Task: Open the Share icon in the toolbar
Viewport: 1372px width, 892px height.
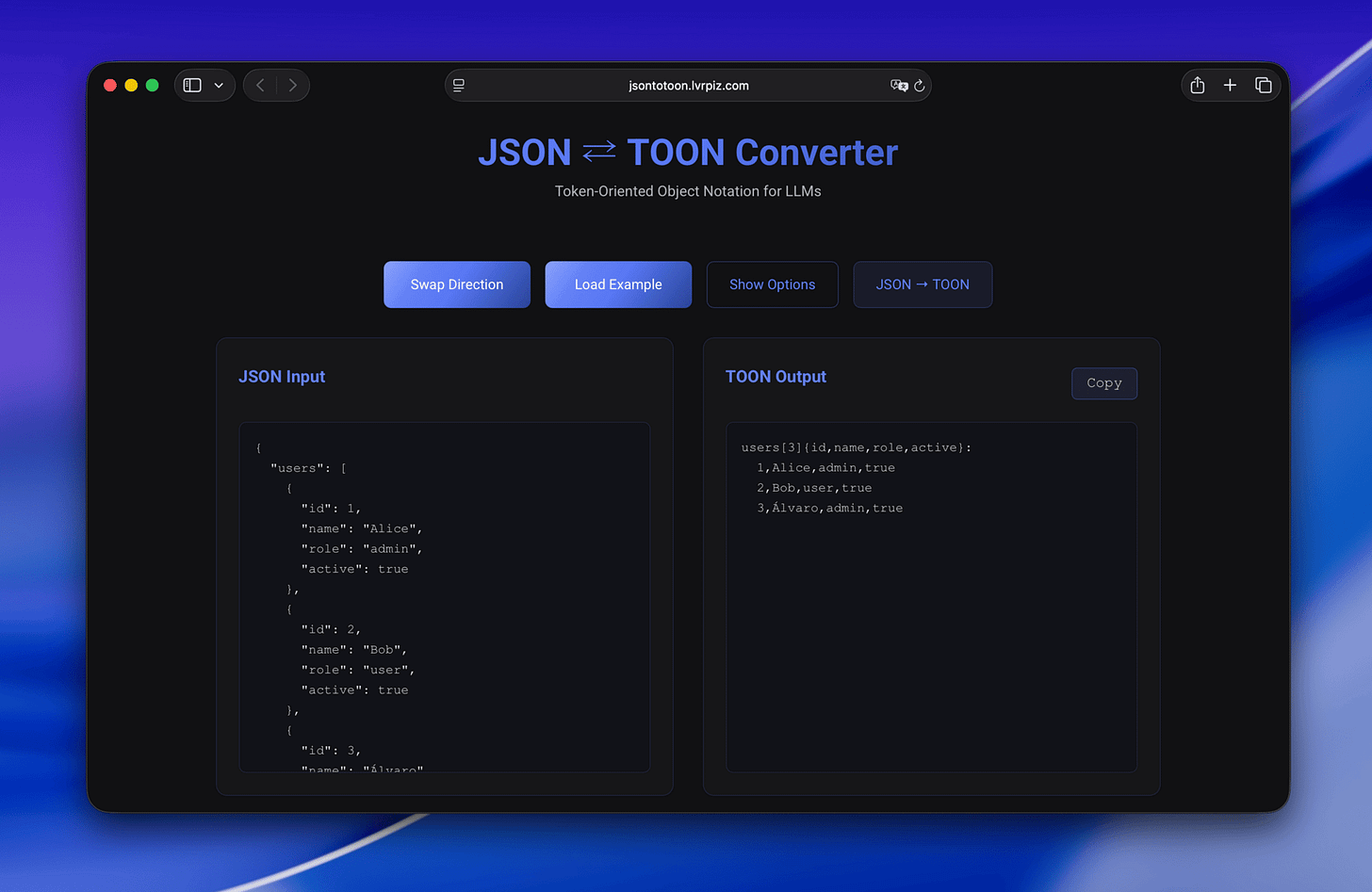Action: pos(1198,85)
